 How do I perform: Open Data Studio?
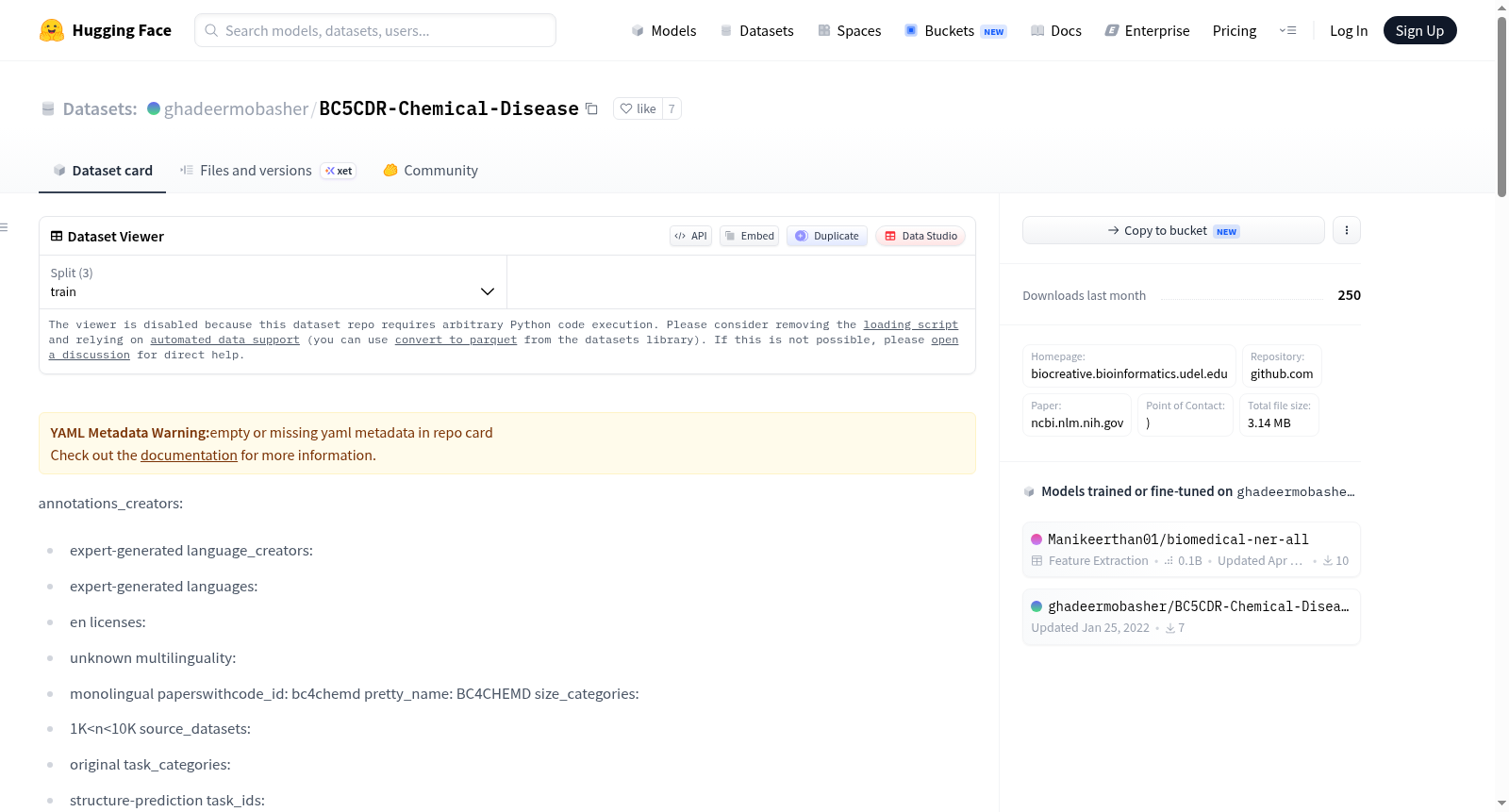pos(920,236)
